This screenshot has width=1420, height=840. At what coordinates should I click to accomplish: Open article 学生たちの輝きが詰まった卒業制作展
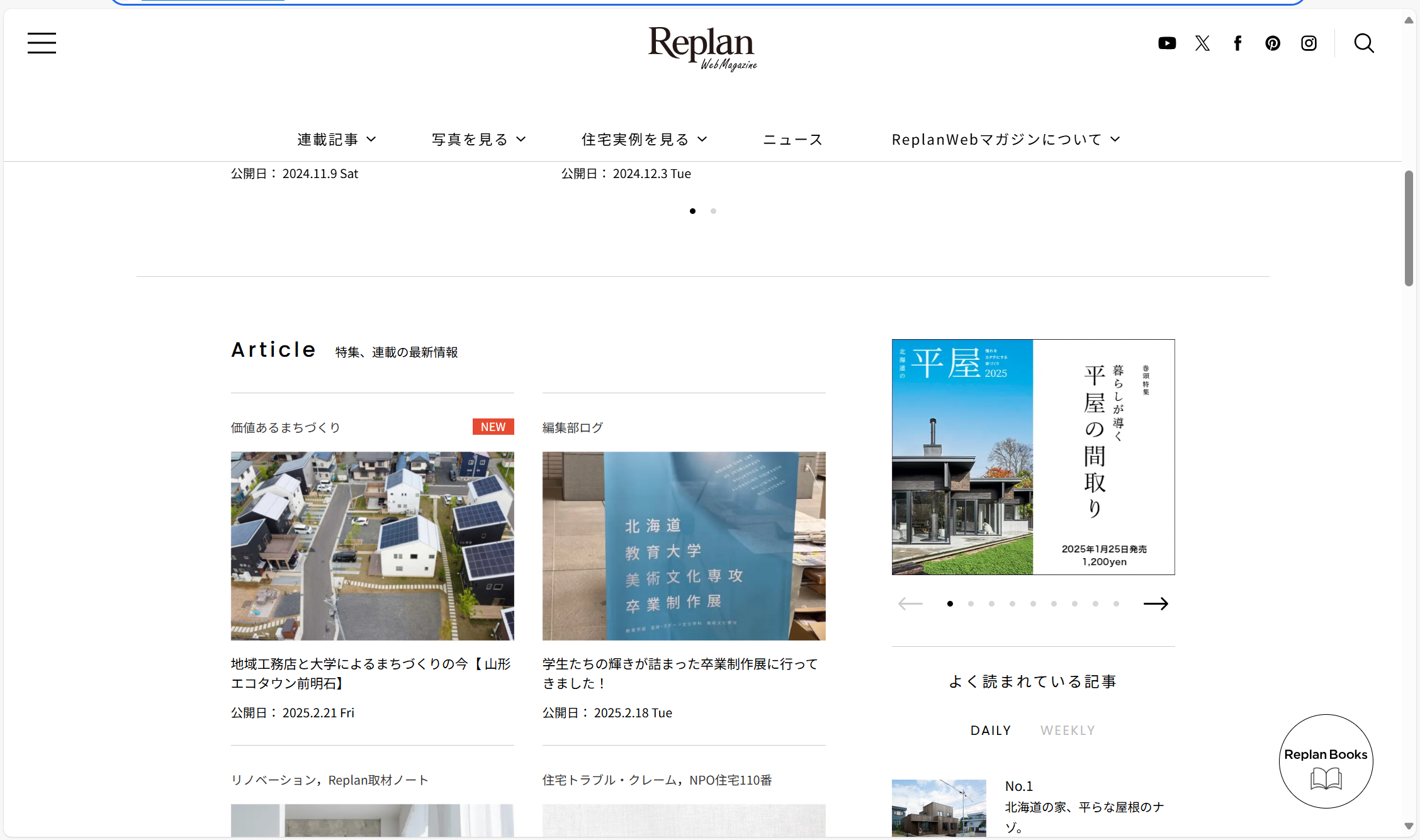click(x=680, y=673)
